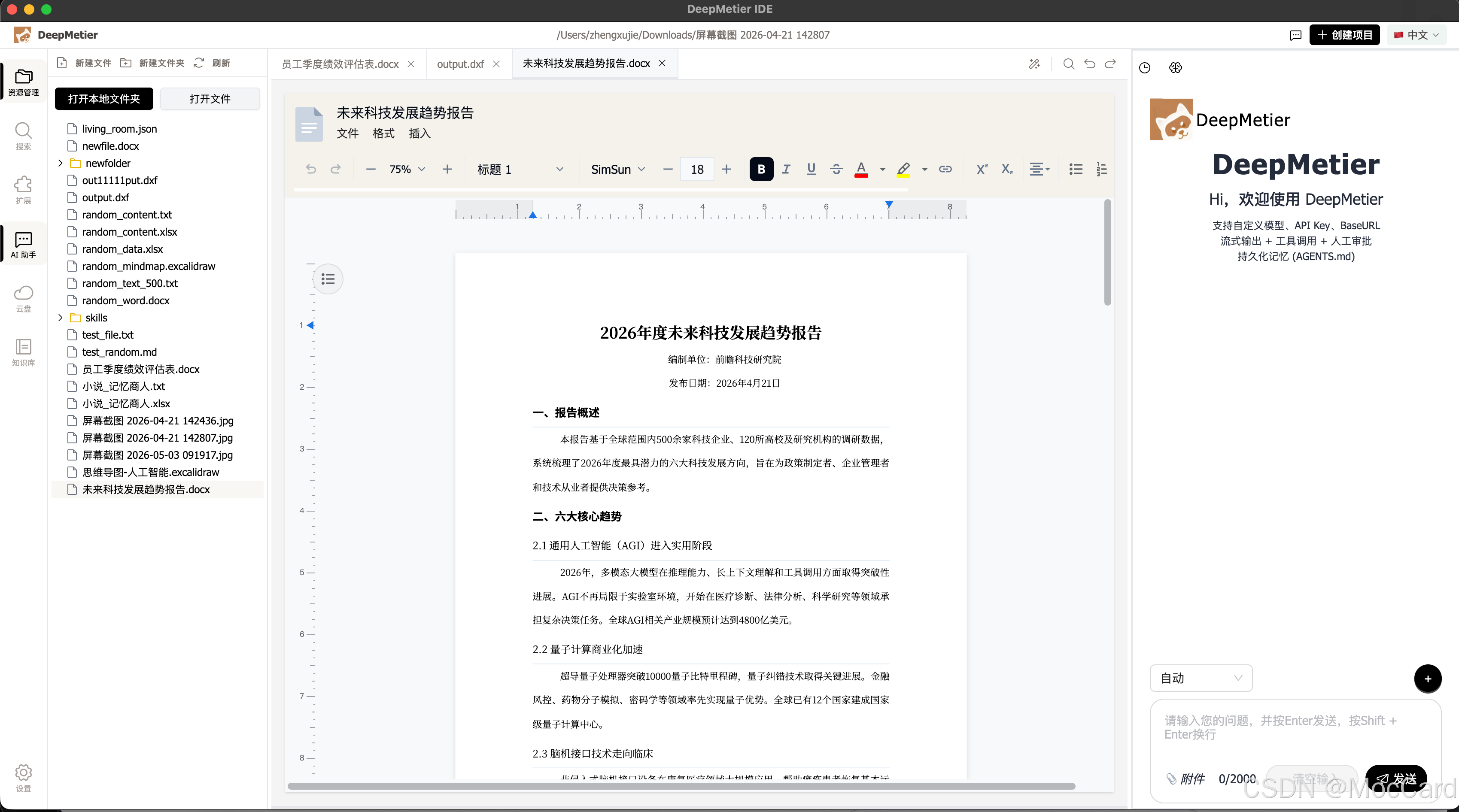The image size is (1459, 812).
Task: Toggle underline formatting
Action: (x=811, y=169)
